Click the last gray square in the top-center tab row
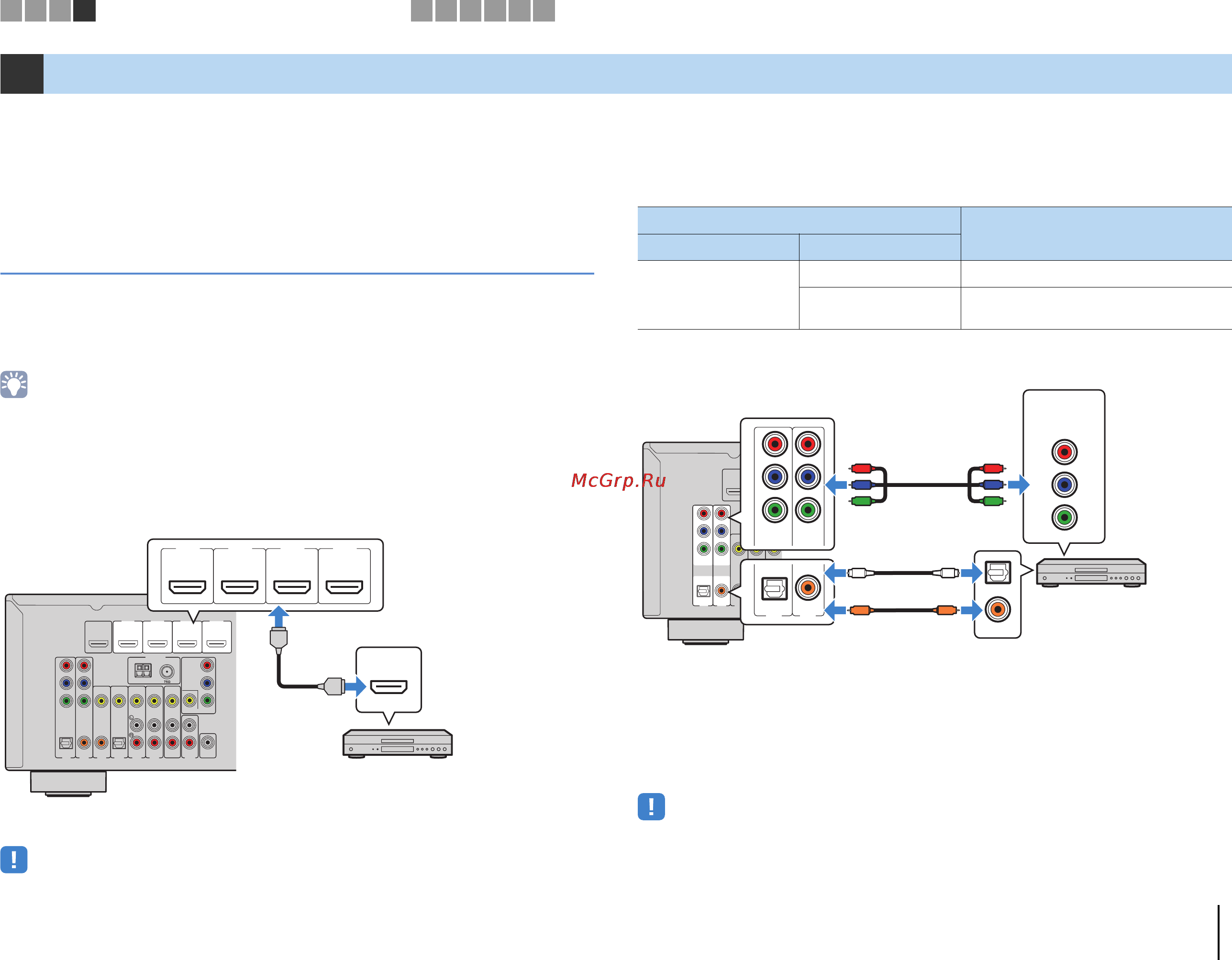Screen dimensions: 1232x960 click(544, 11)
